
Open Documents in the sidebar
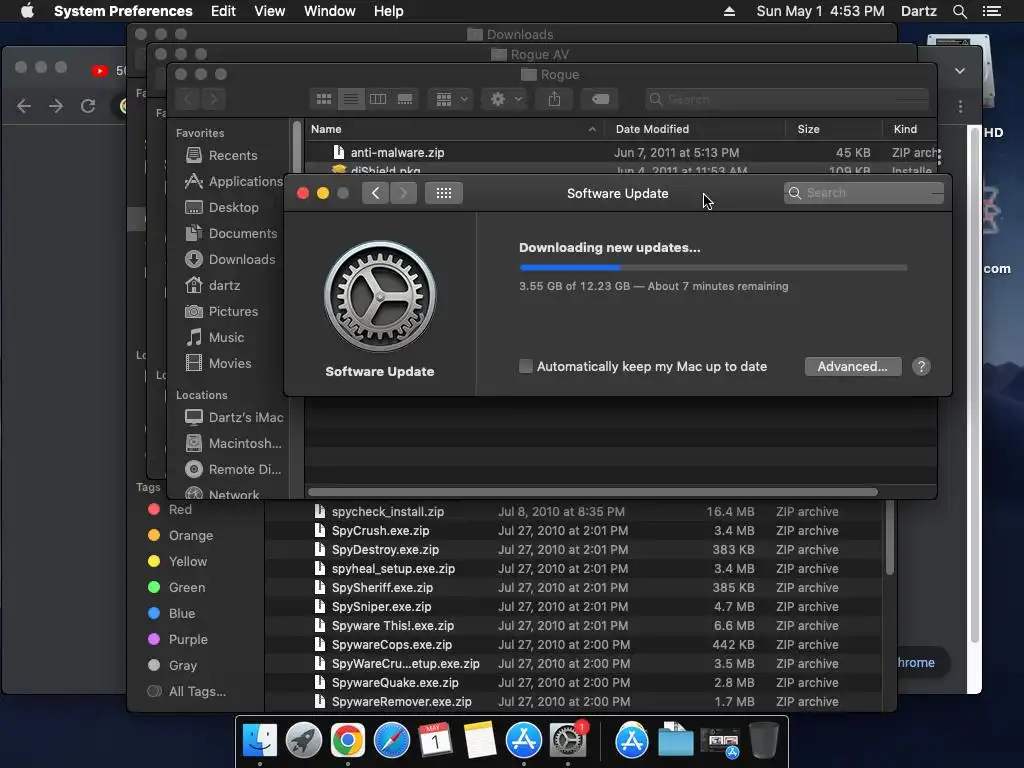click(231, 234)
